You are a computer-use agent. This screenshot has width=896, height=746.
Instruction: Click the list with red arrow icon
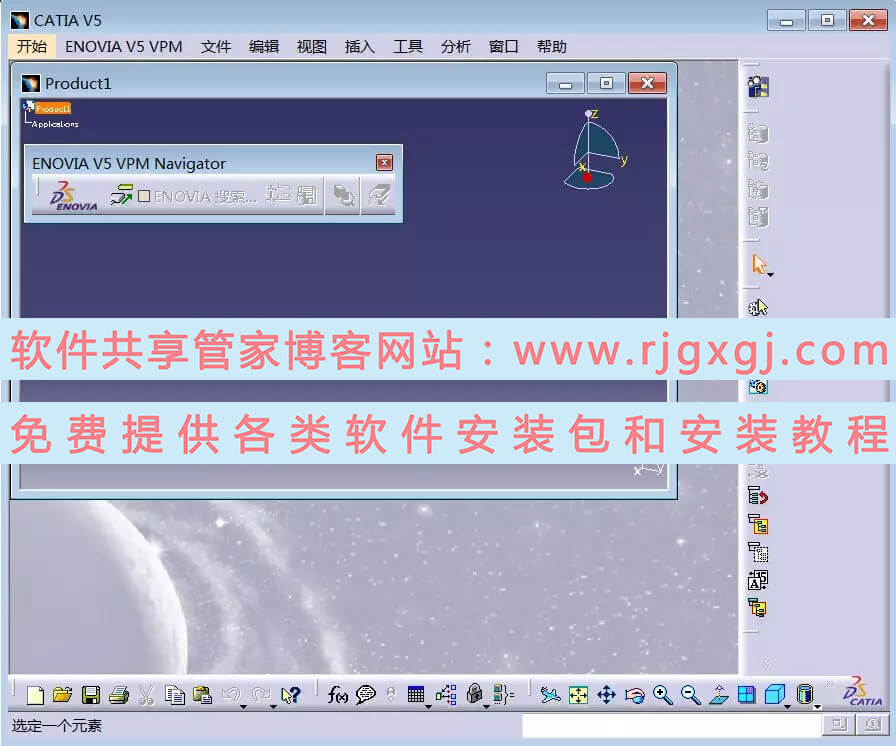758,496
